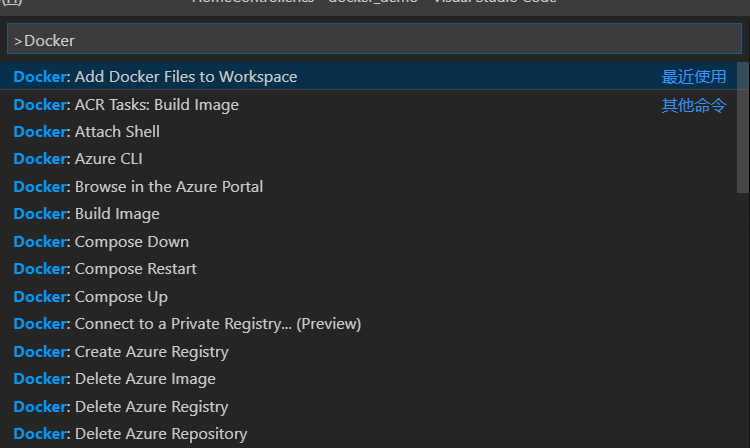Choose Docker: Attach Shell command
The height and width of the screenshot is (448, 750).
tap(368, 131)
